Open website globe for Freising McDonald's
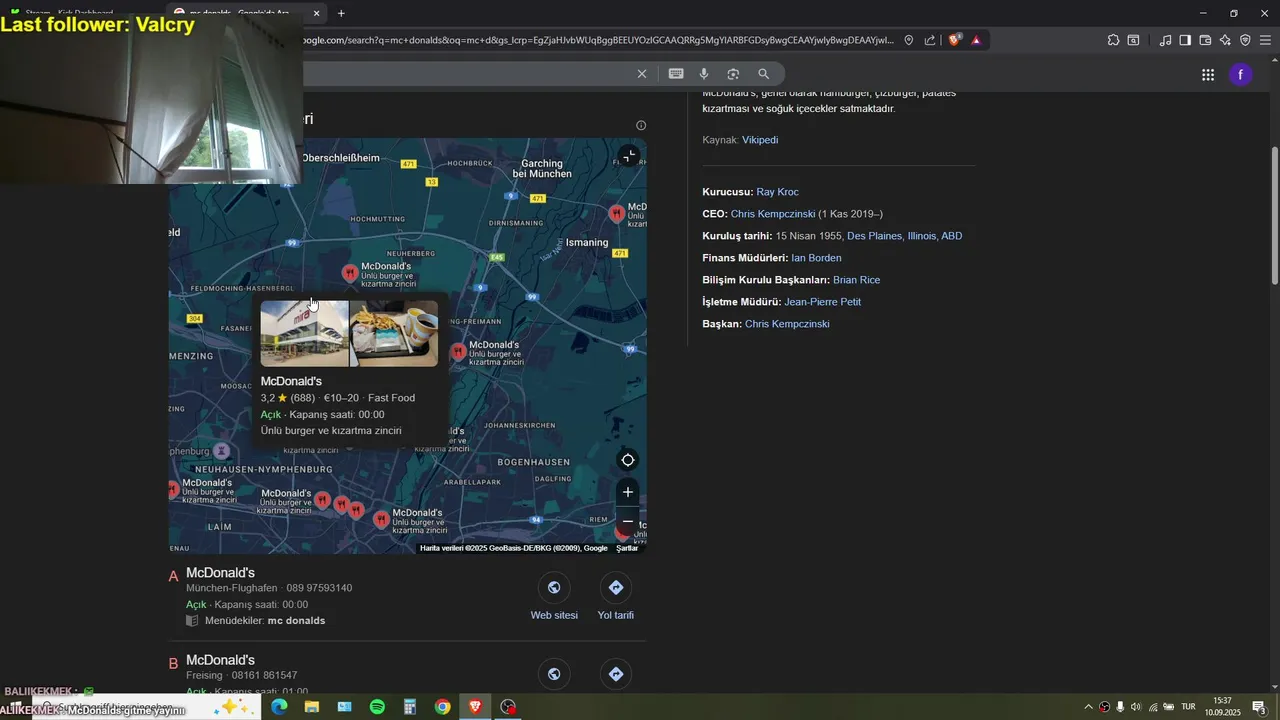 click(x=554, y=674)
